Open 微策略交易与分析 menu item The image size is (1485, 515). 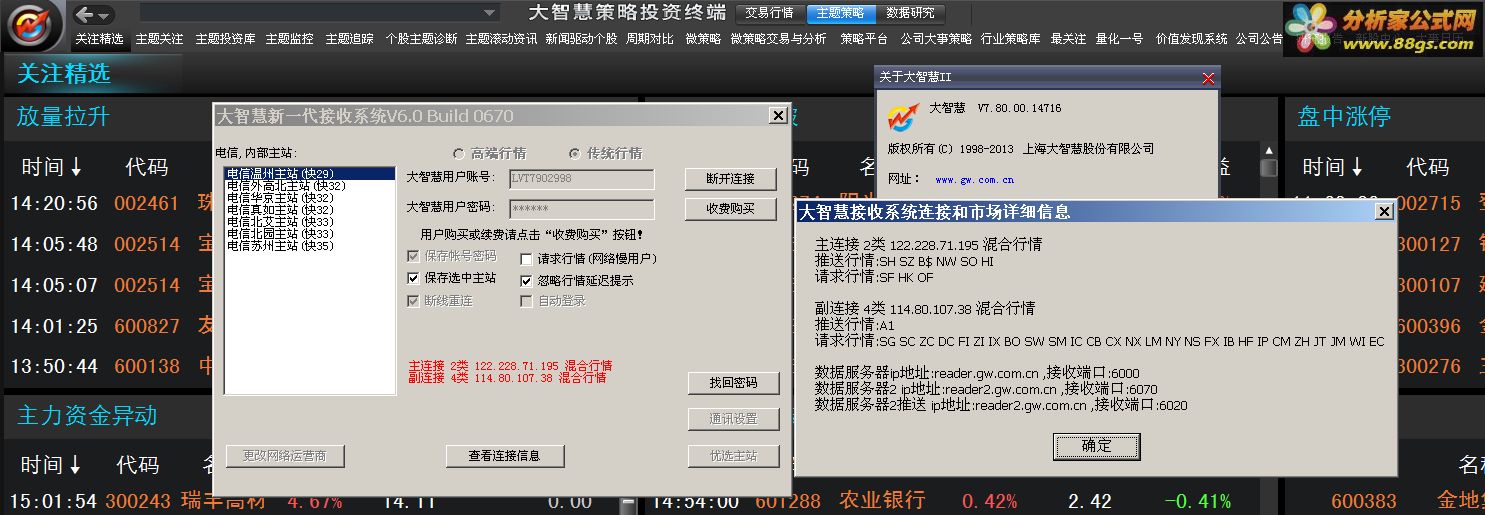778,39
